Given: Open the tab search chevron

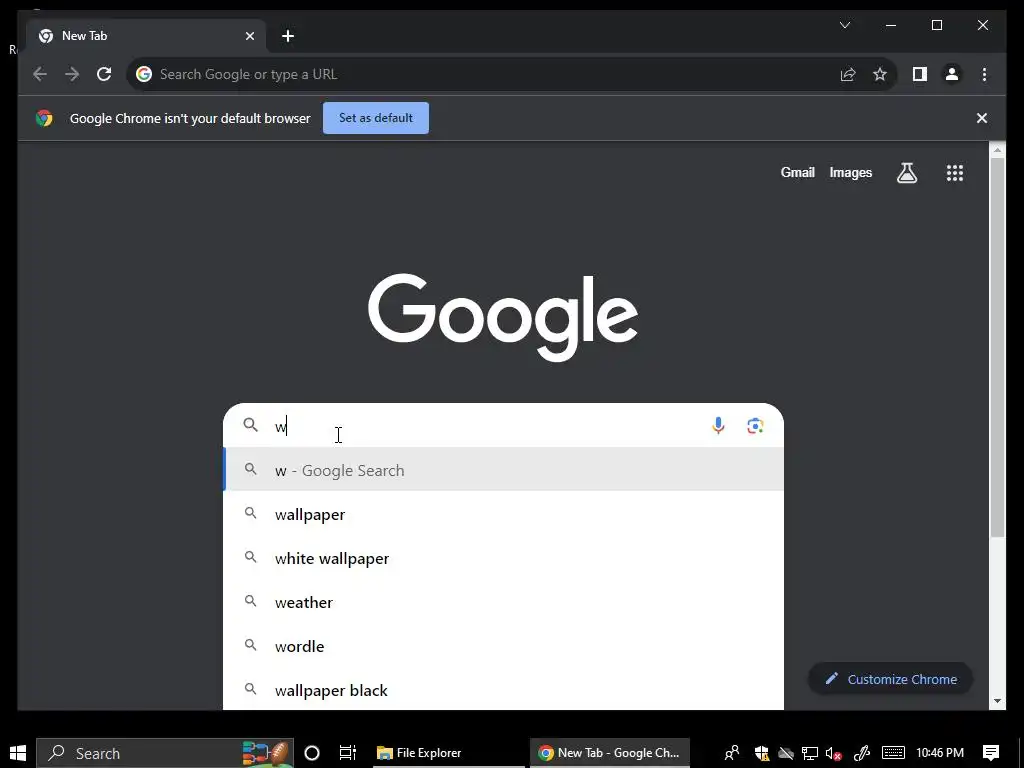Looking at the screenshot, I should click(844, 25).
